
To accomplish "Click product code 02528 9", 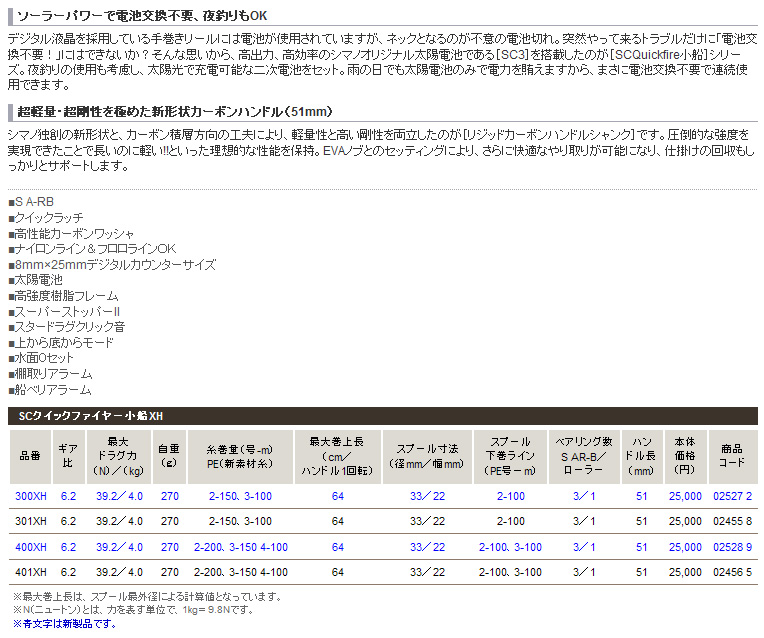I will point(732,547).
